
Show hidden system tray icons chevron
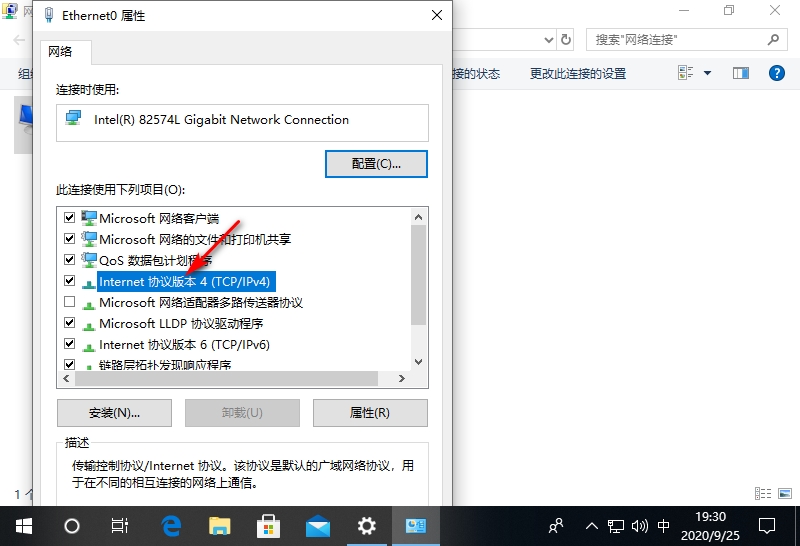click(592, 526)
